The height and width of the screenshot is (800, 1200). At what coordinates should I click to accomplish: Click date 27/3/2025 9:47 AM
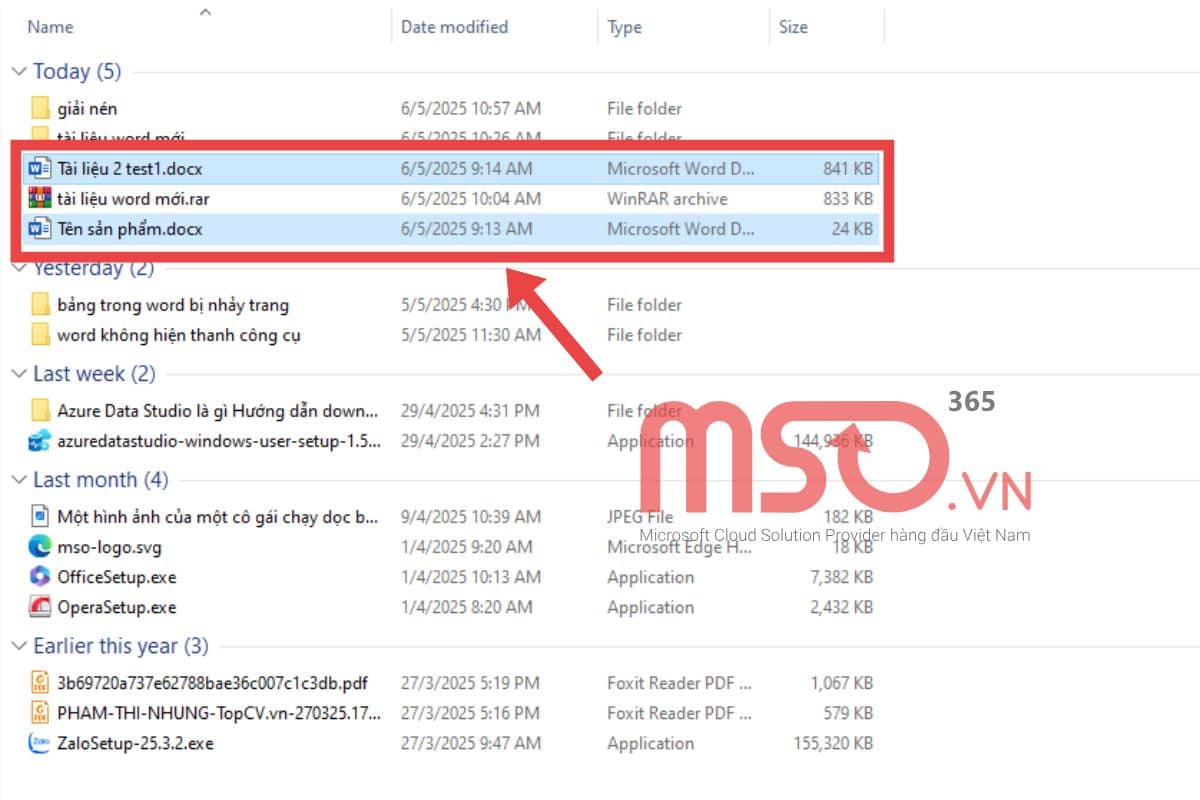pyautogui.click(x=471, y=743)
